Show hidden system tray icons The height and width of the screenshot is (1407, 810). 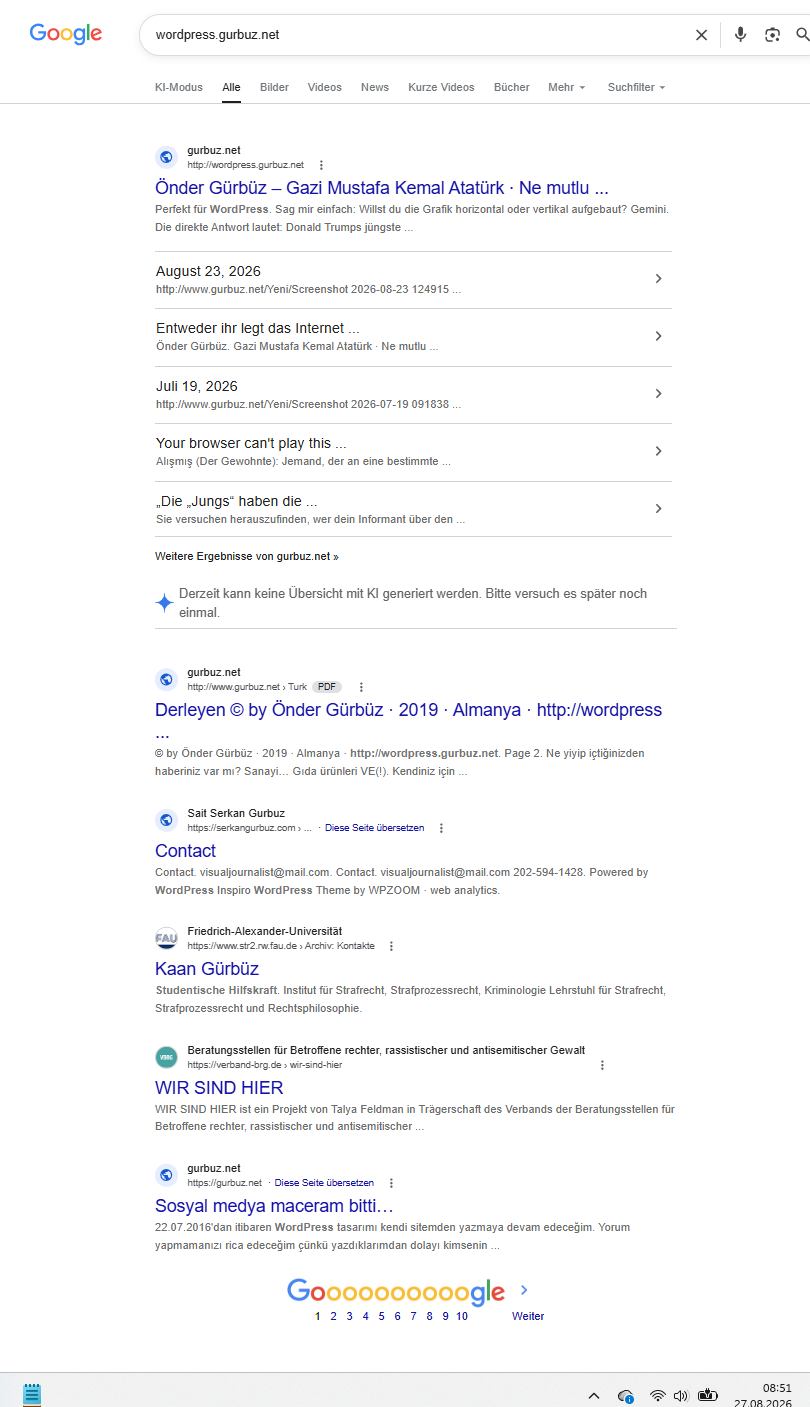click(x=593, y=1395)
